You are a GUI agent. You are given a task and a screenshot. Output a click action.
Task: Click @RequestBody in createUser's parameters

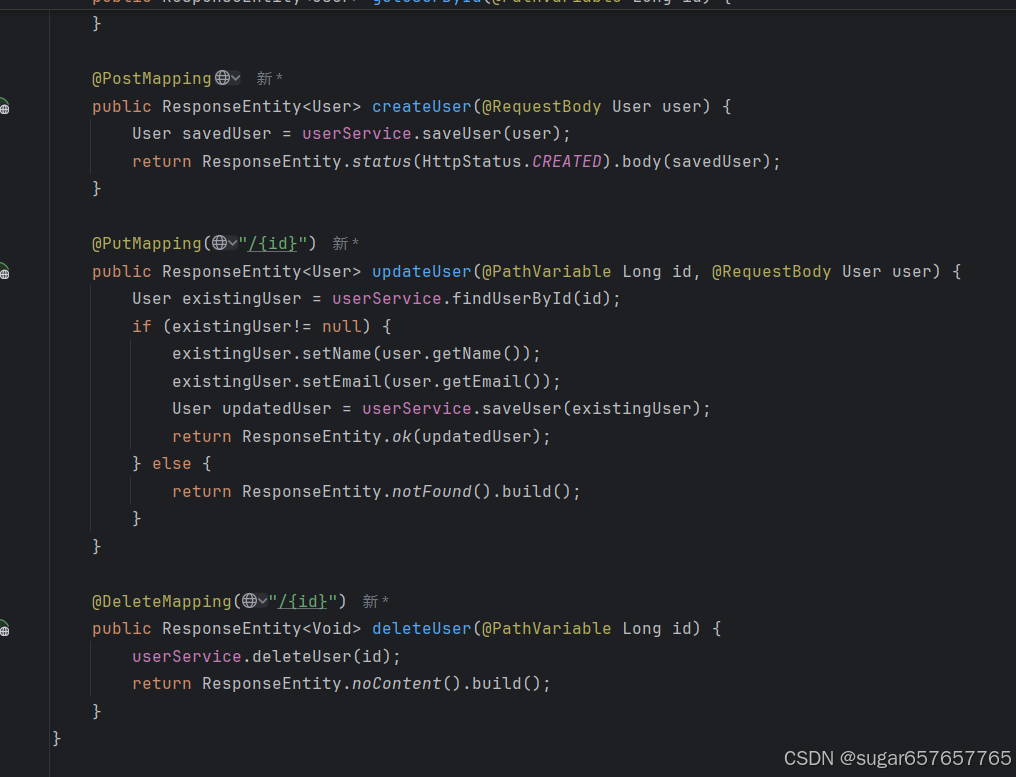542,106
